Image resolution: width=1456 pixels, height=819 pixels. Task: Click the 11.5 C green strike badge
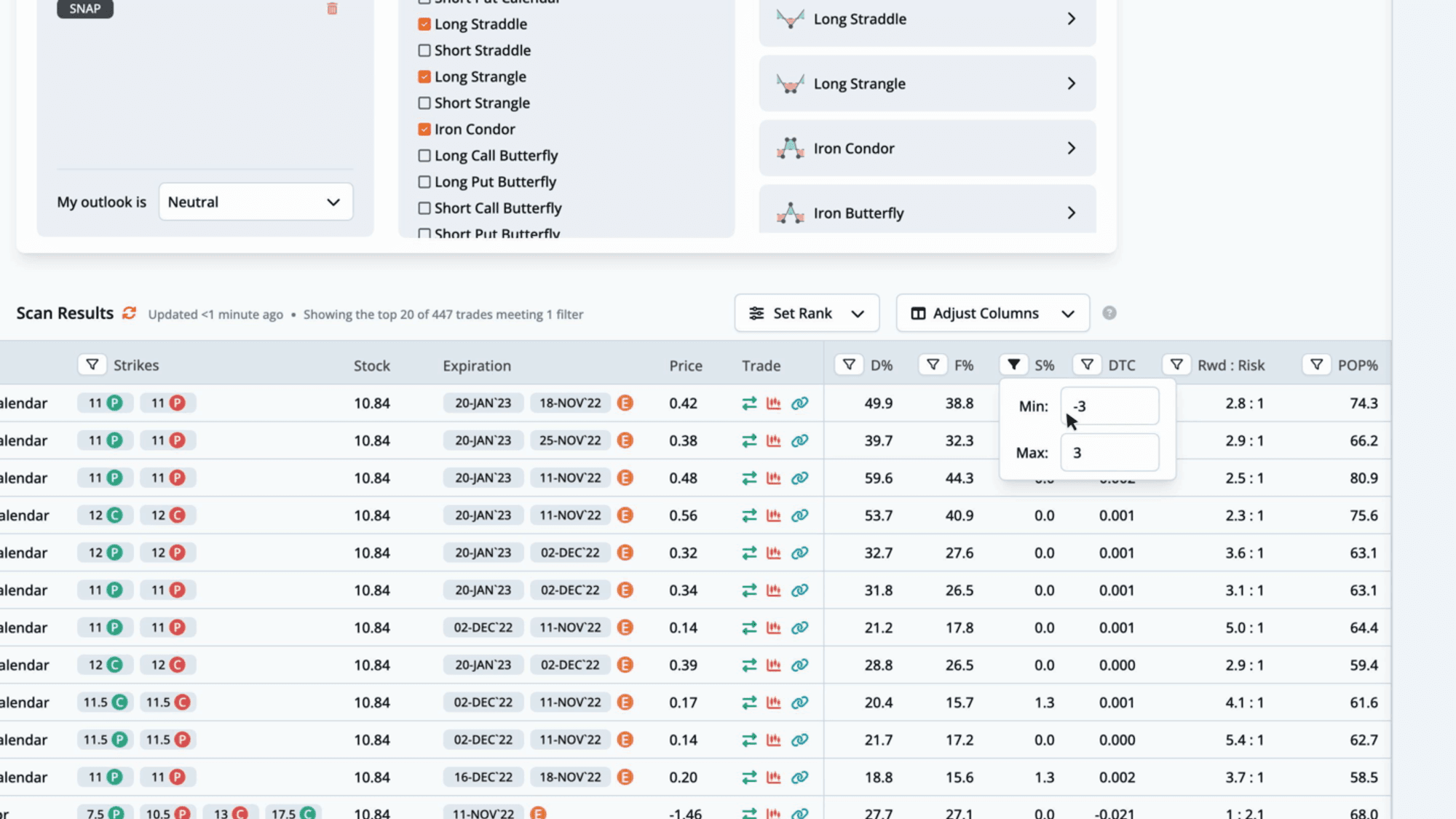pyautogui.click(x=106, y=703)
